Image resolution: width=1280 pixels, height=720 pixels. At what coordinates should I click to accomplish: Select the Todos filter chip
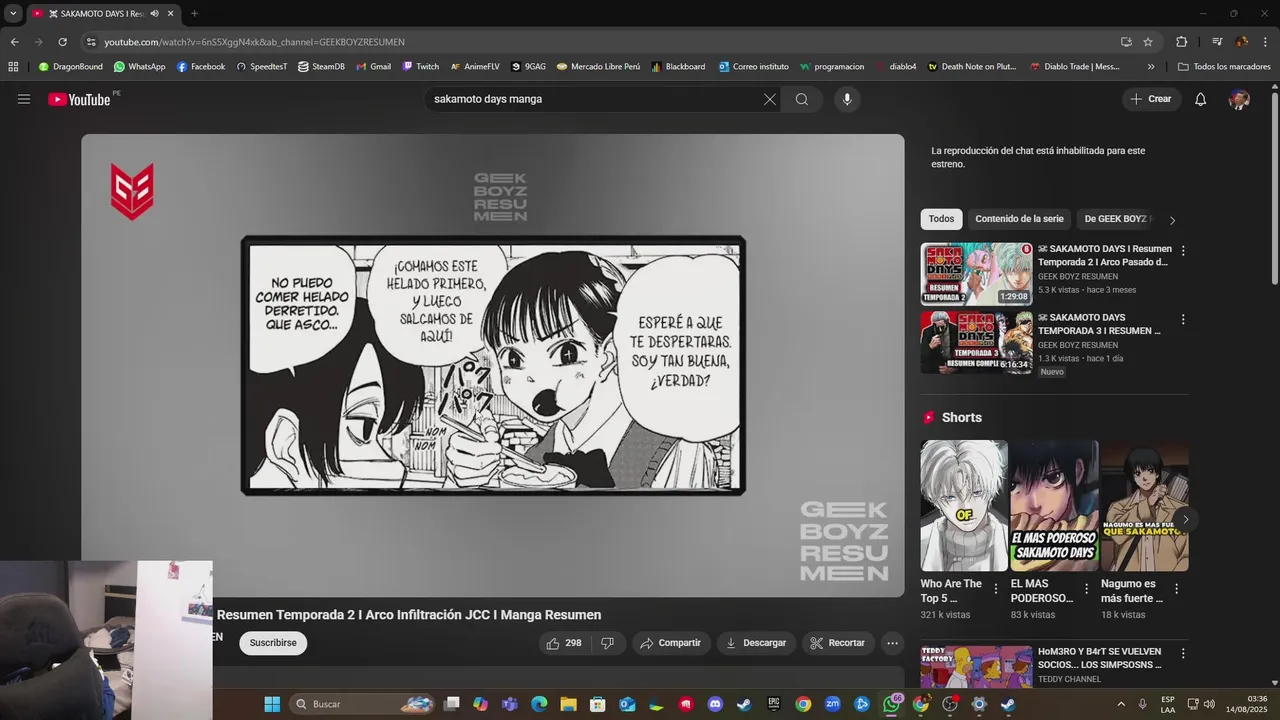click(941, 219)
